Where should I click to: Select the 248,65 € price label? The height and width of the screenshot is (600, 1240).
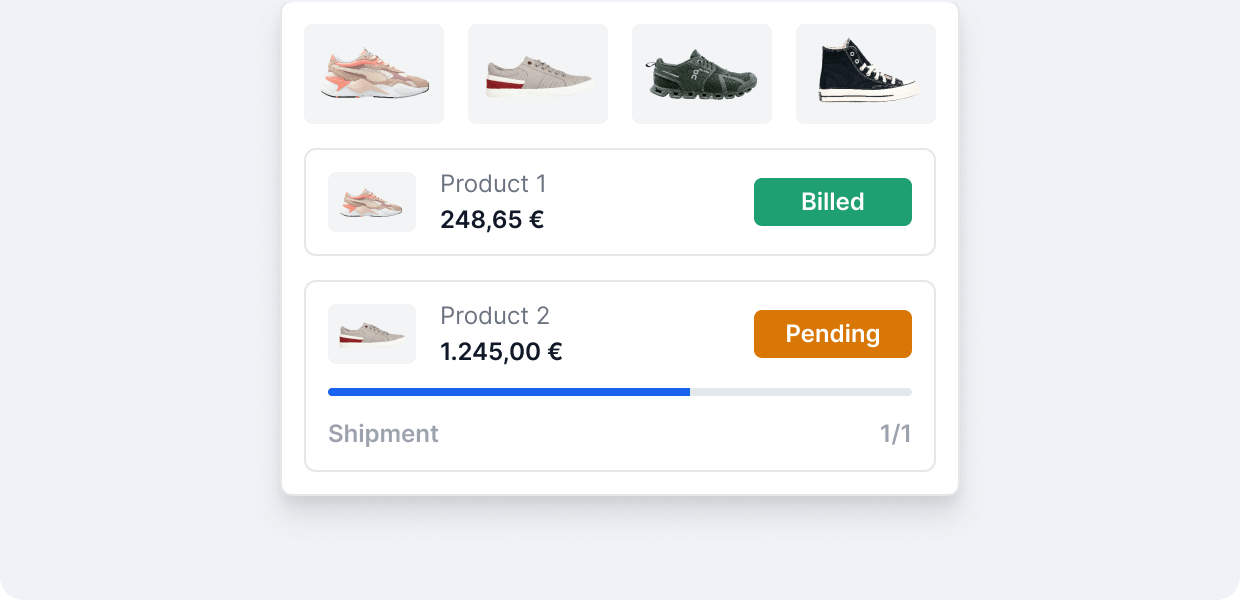tap(492, 220)
